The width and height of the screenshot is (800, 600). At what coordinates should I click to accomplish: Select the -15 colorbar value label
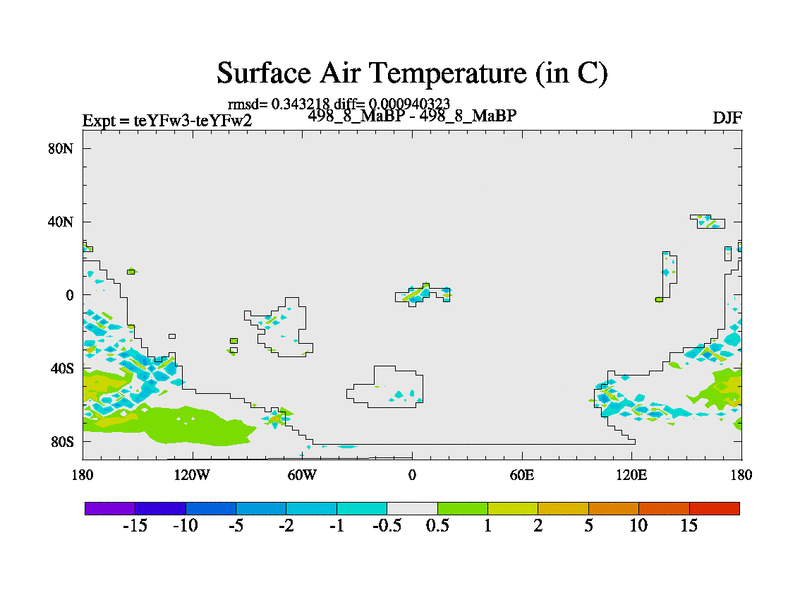click(x=135, y=527)
